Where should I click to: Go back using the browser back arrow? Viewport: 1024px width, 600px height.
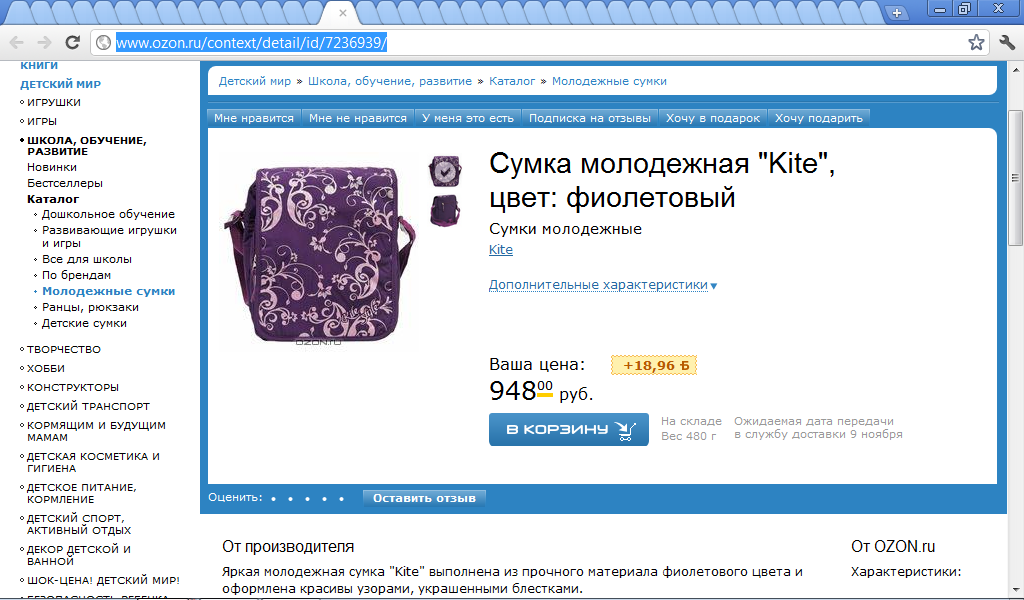pyautogui.click(x=16, y=42)
